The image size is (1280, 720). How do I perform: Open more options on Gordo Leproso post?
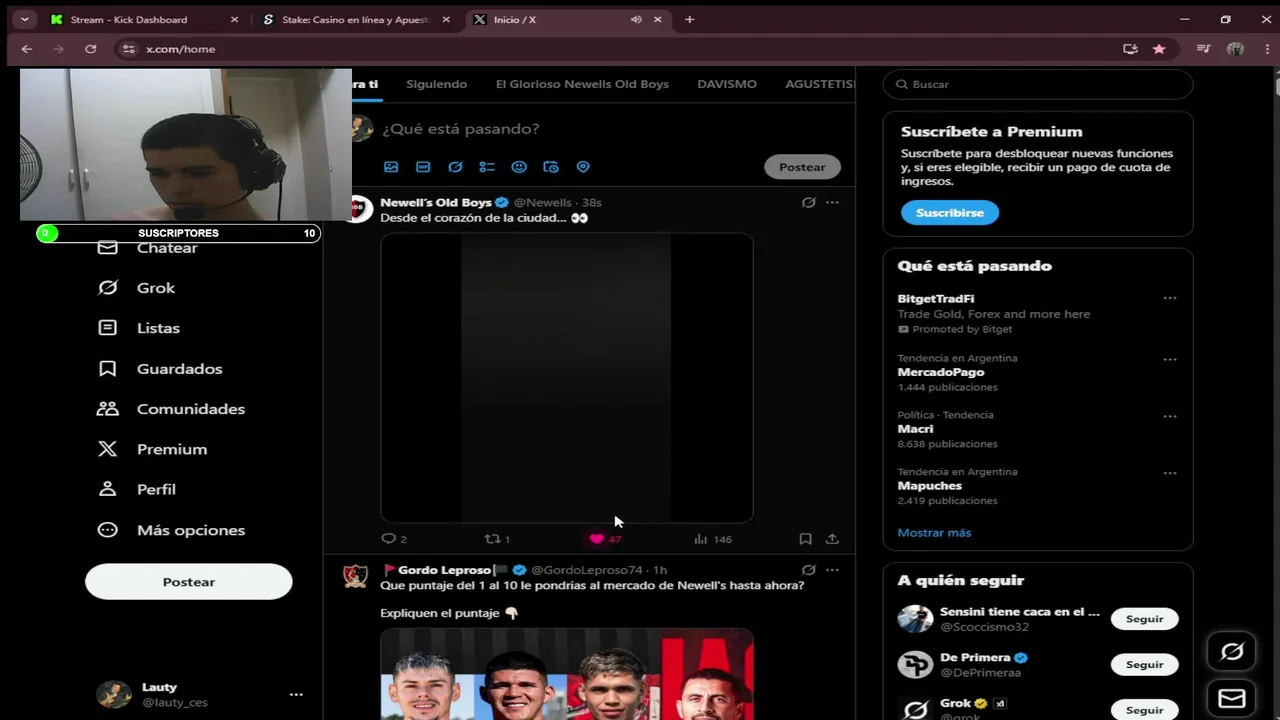pyautogui.click(x=832, y=570)
